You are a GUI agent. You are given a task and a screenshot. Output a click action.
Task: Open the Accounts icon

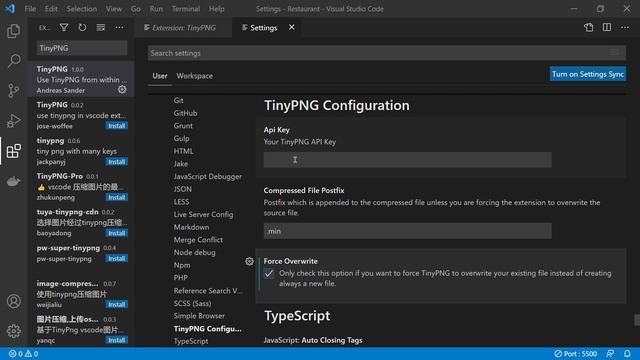pyautogui.click(x=13, y=301)
